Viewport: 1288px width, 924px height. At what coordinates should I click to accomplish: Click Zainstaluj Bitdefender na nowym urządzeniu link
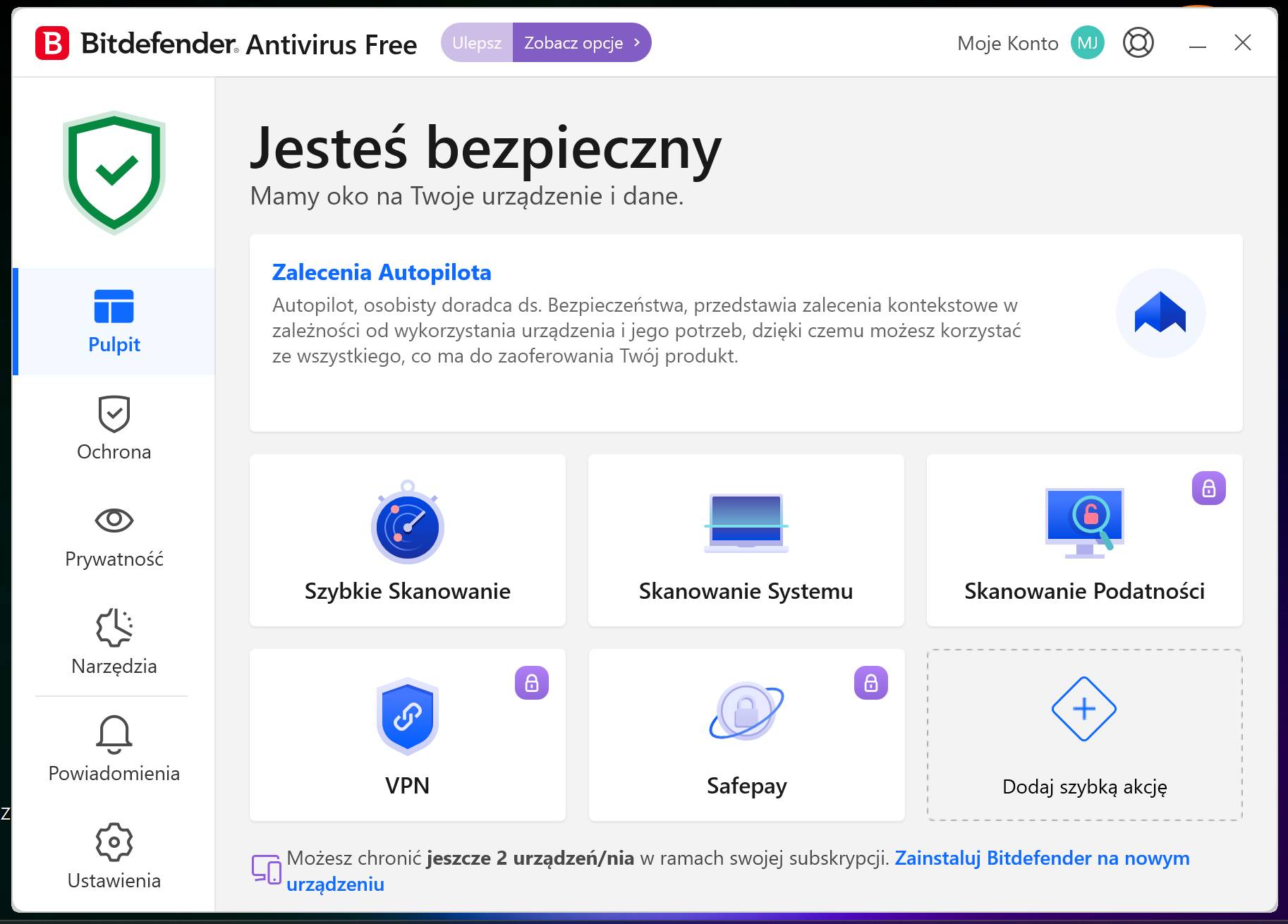[x=738, y=871]
